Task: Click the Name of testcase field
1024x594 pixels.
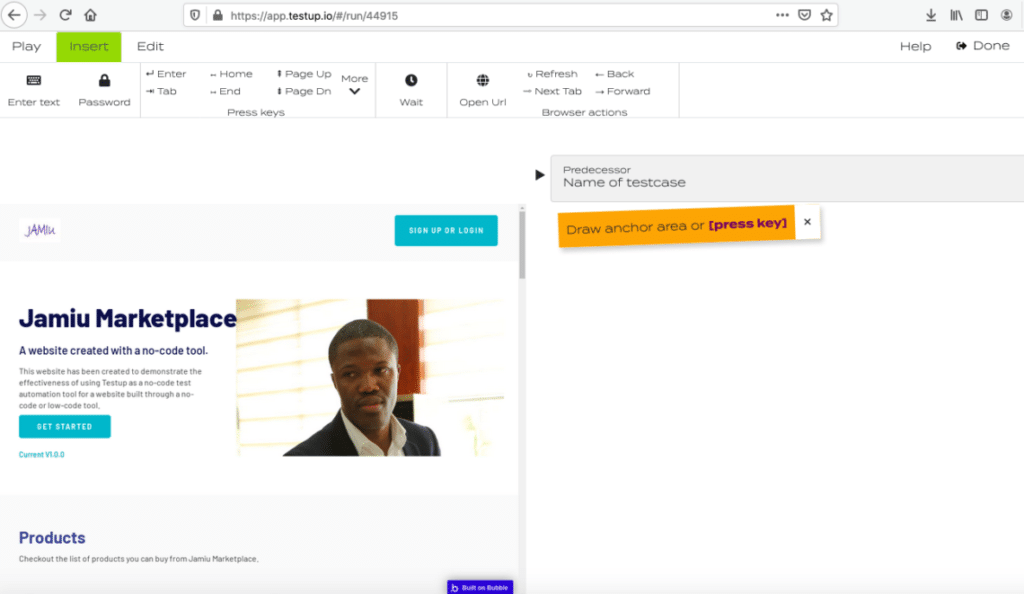Action: (787, 178)
